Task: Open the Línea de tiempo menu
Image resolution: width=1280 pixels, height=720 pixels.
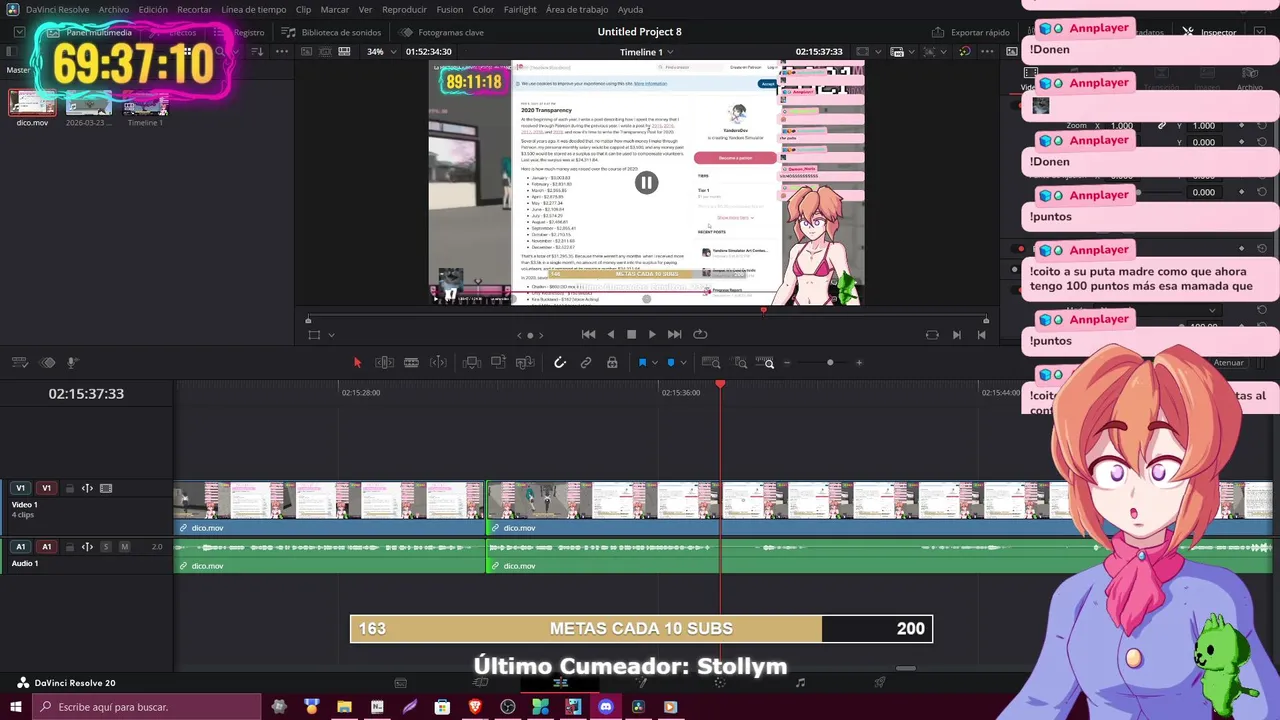Action: pos(253,9)
